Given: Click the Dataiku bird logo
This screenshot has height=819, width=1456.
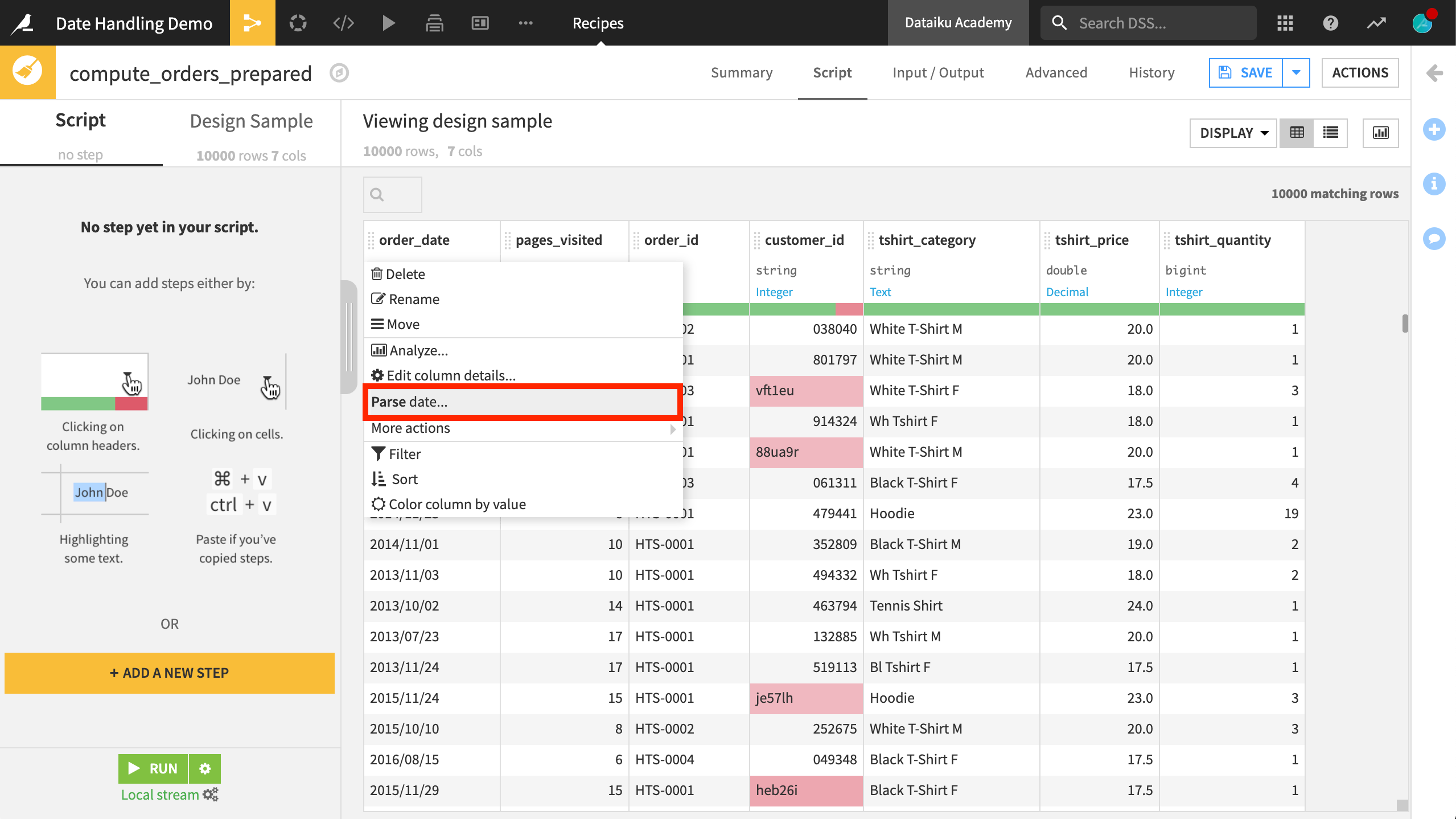Looking at the screenshot, I should coord(23,23).
